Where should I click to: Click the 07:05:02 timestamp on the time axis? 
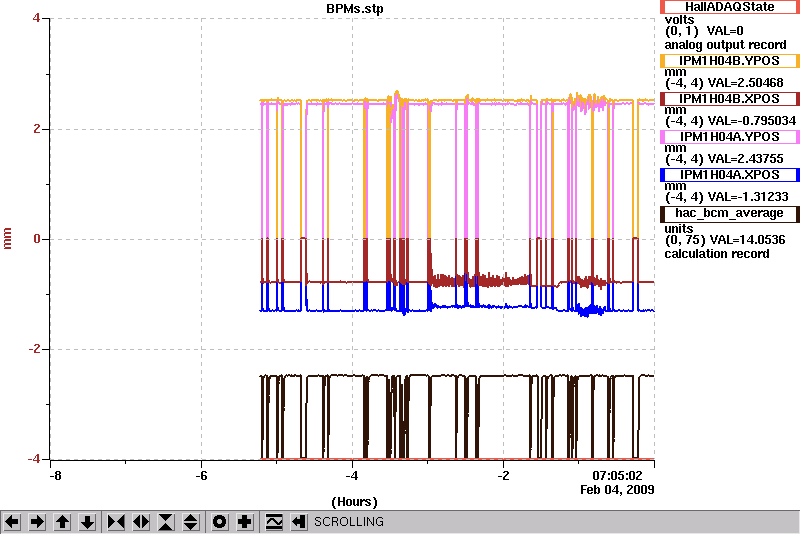point(617,476)
